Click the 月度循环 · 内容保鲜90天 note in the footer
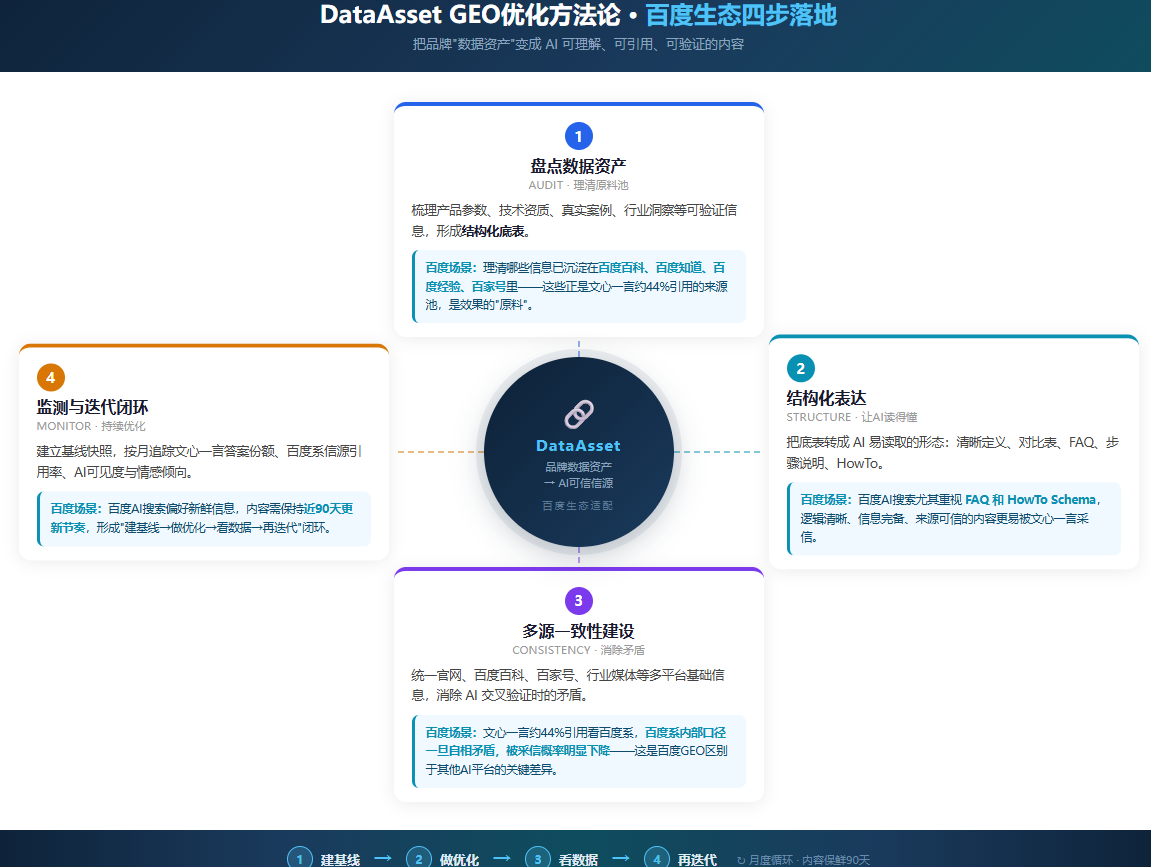This screenshot has width=1151, height=867. 804,860
